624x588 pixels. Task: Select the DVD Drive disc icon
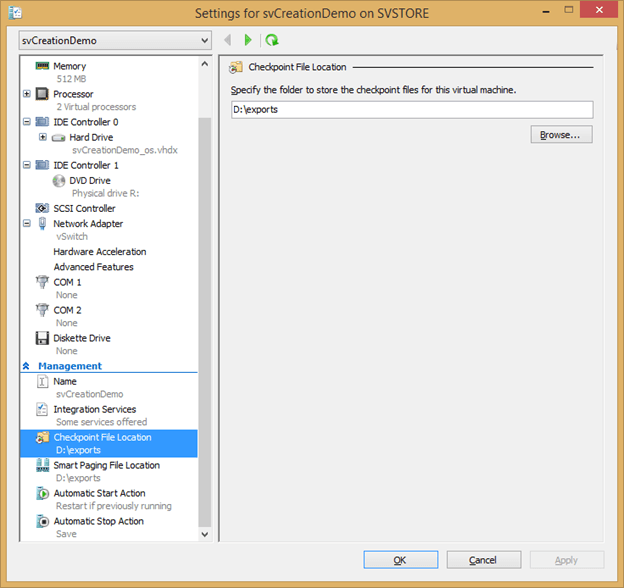58,181
